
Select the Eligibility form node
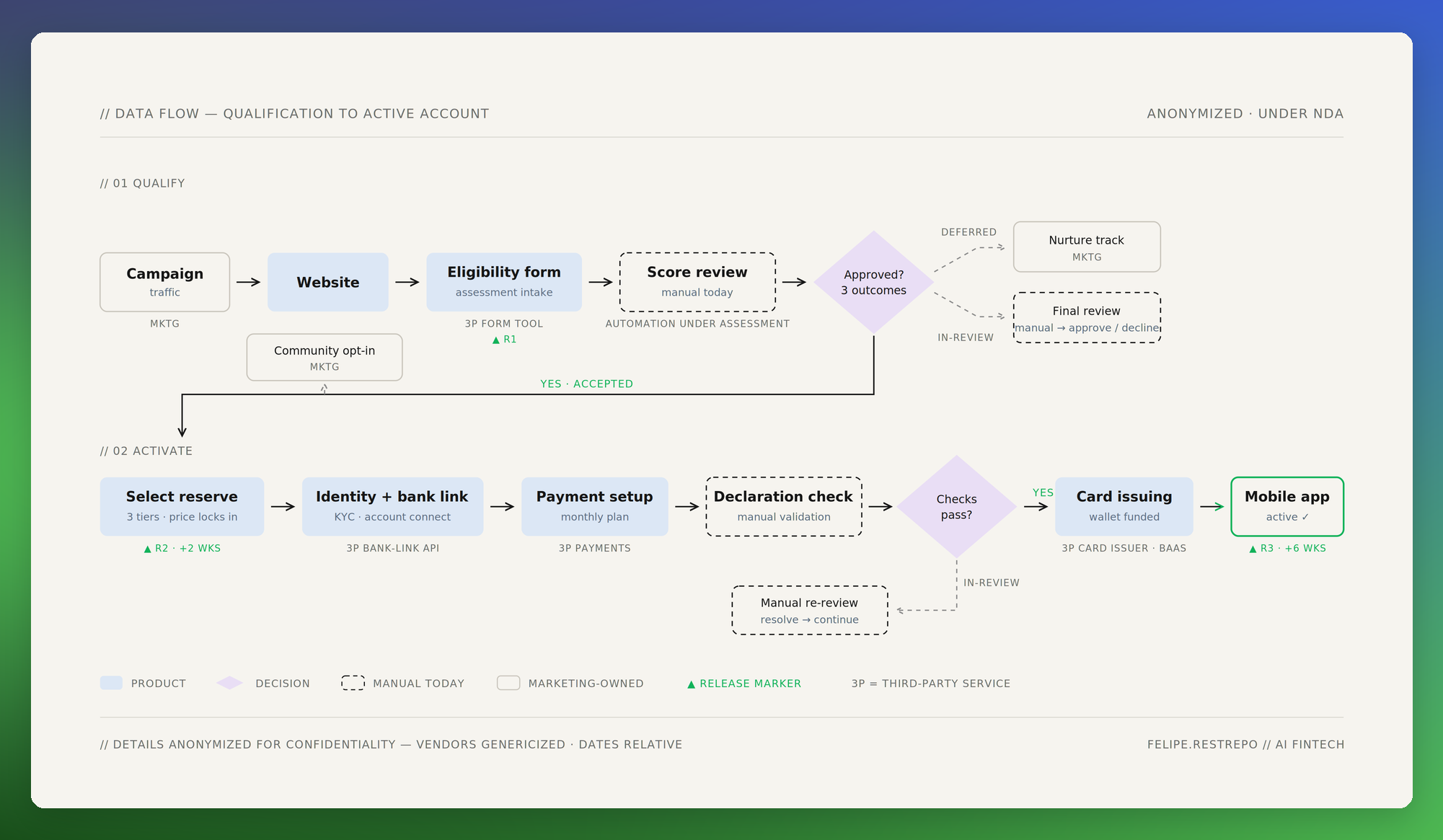pos(504,282)
